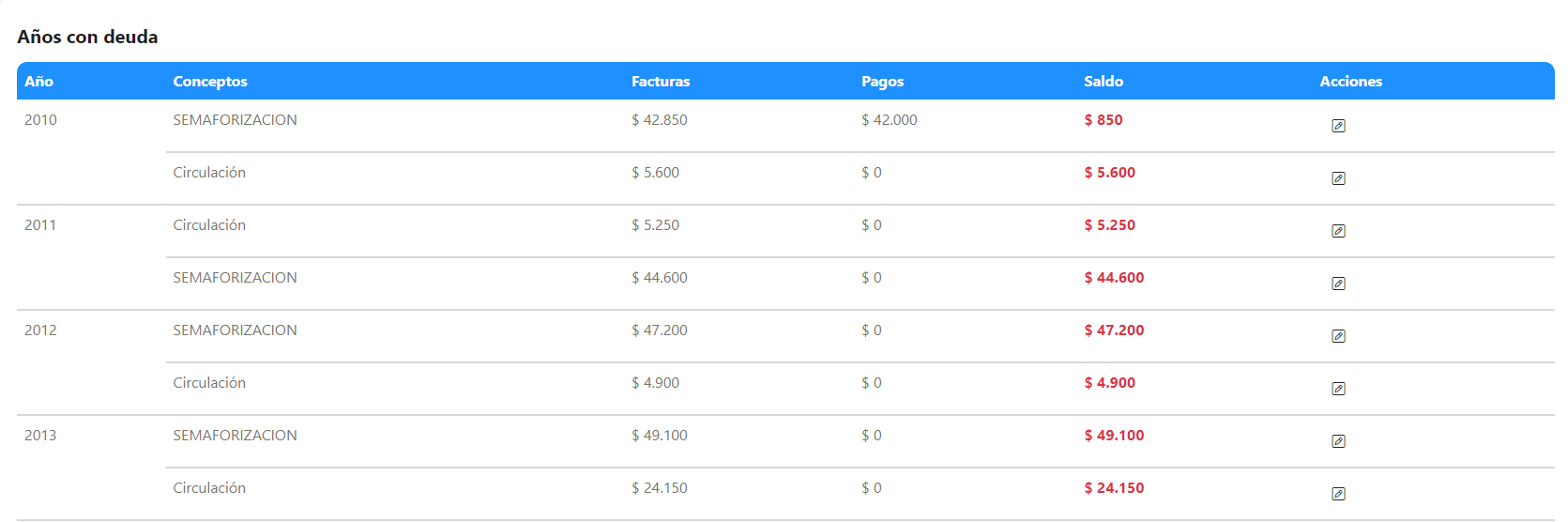
Task: Click the Años con deuda heading
Action: 87,37
